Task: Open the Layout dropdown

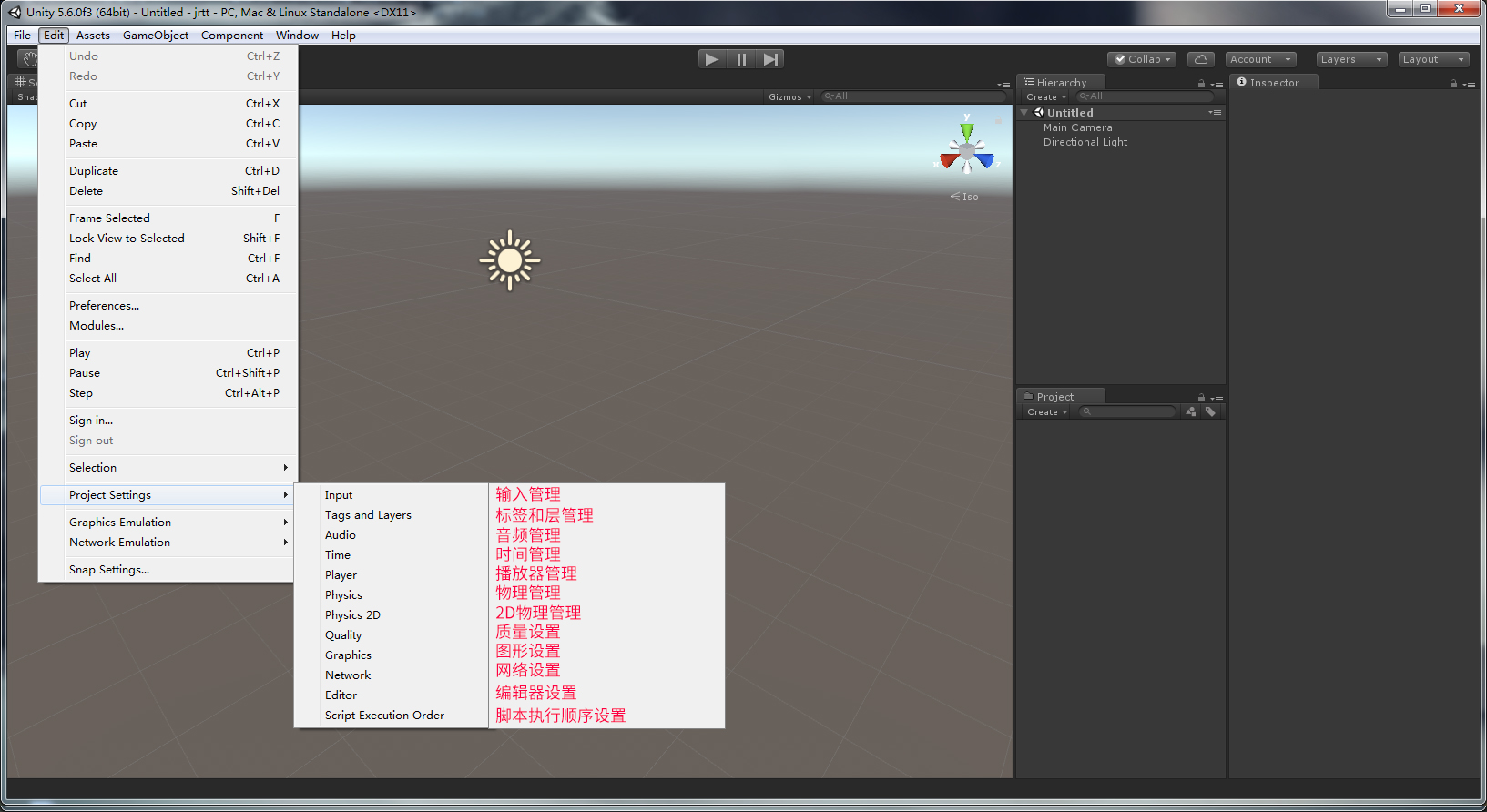Action: (x=1433, y=59)
